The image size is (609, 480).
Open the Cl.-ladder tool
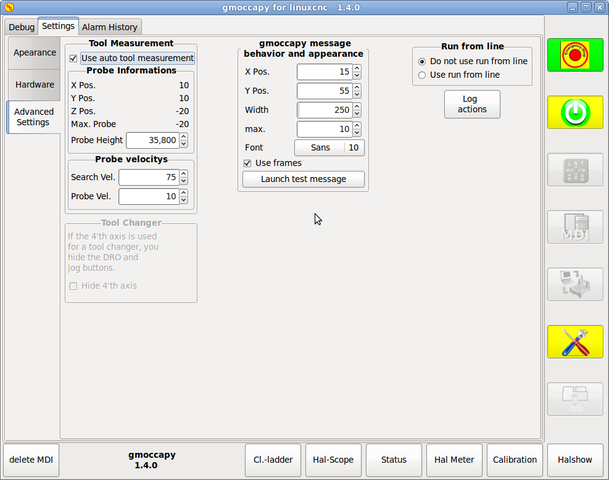(x=273, y=460)
